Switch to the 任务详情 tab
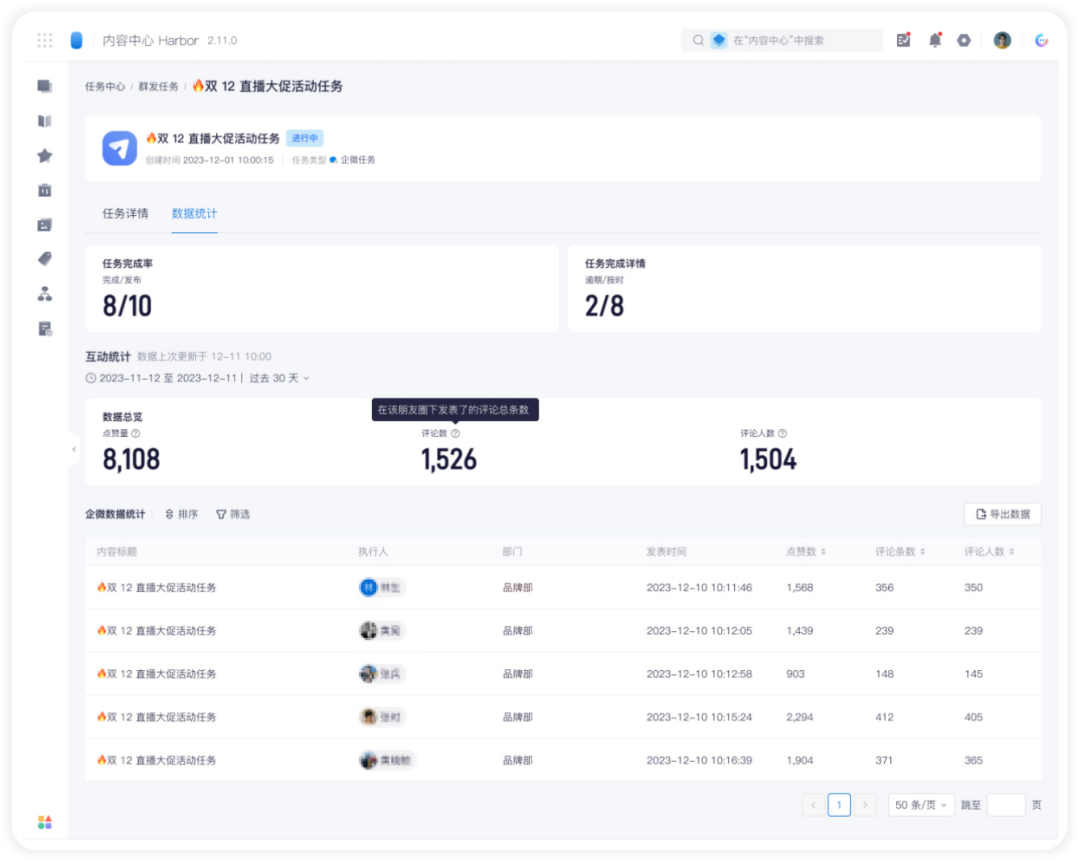The width and height of the screenshot is (1080, 862). pyautogui.click(x=125, y=214)
